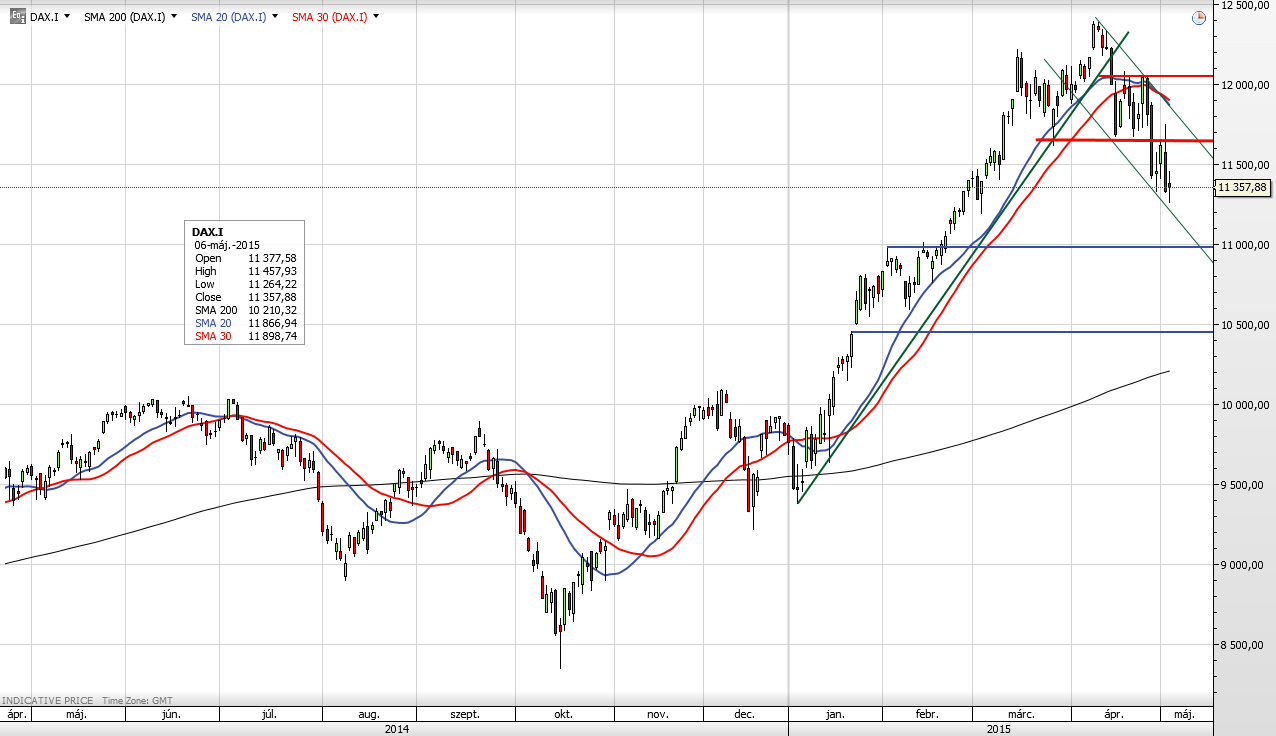Expand the SMA 200 (DAX.I) dropdown arrow

tap(175, 17)
